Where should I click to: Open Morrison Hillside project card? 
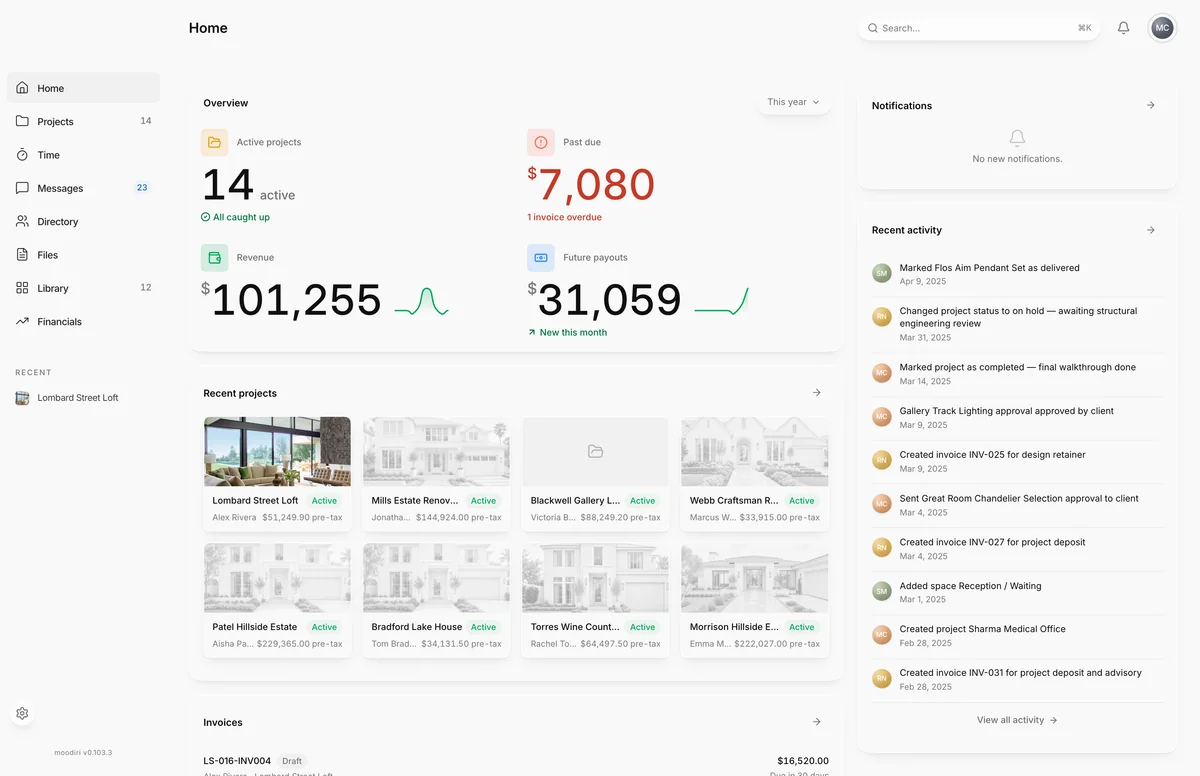click(755, 600)
